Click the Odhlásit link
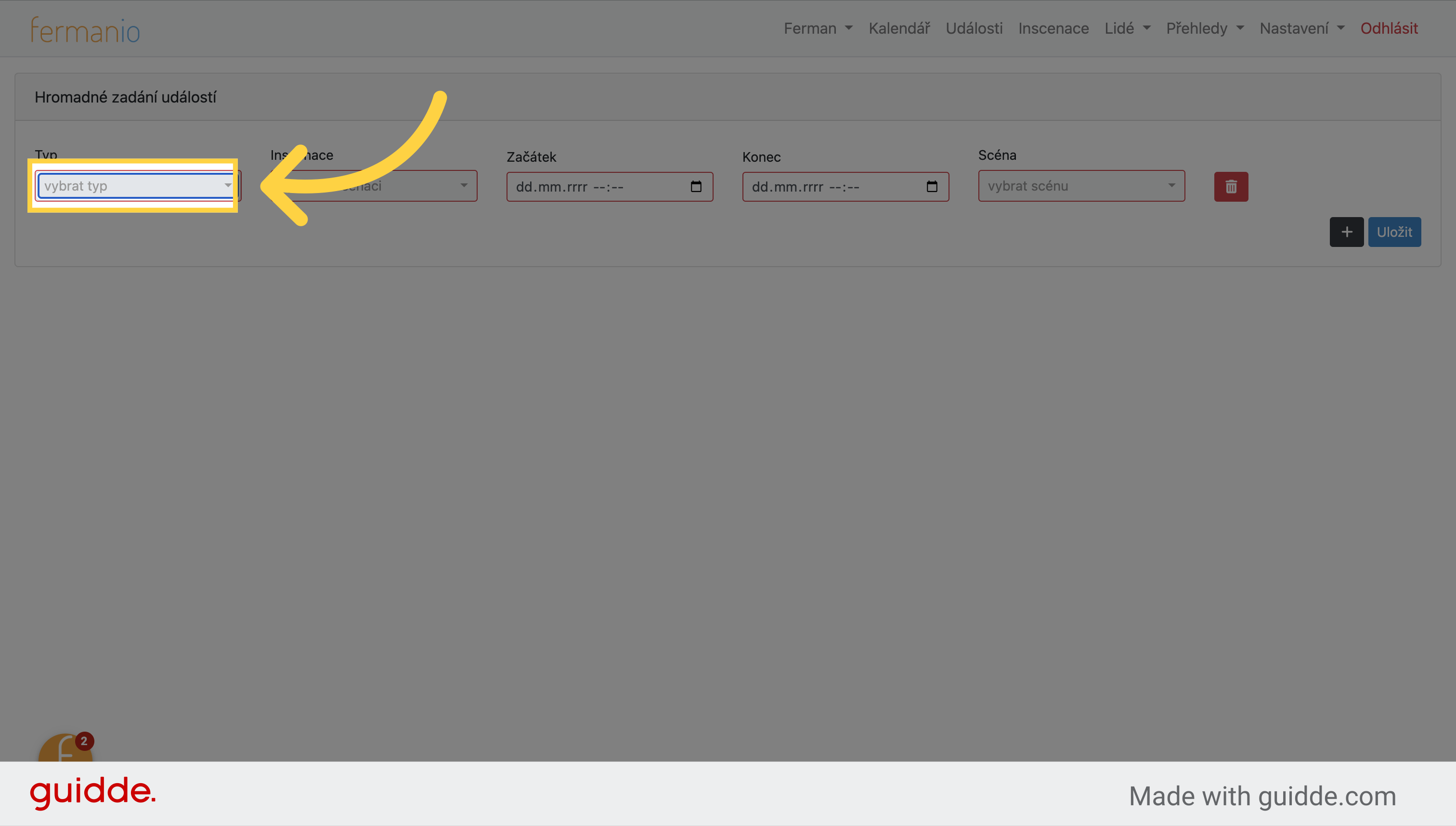This screenshot has width=1456, height=826. point(1389,28)
